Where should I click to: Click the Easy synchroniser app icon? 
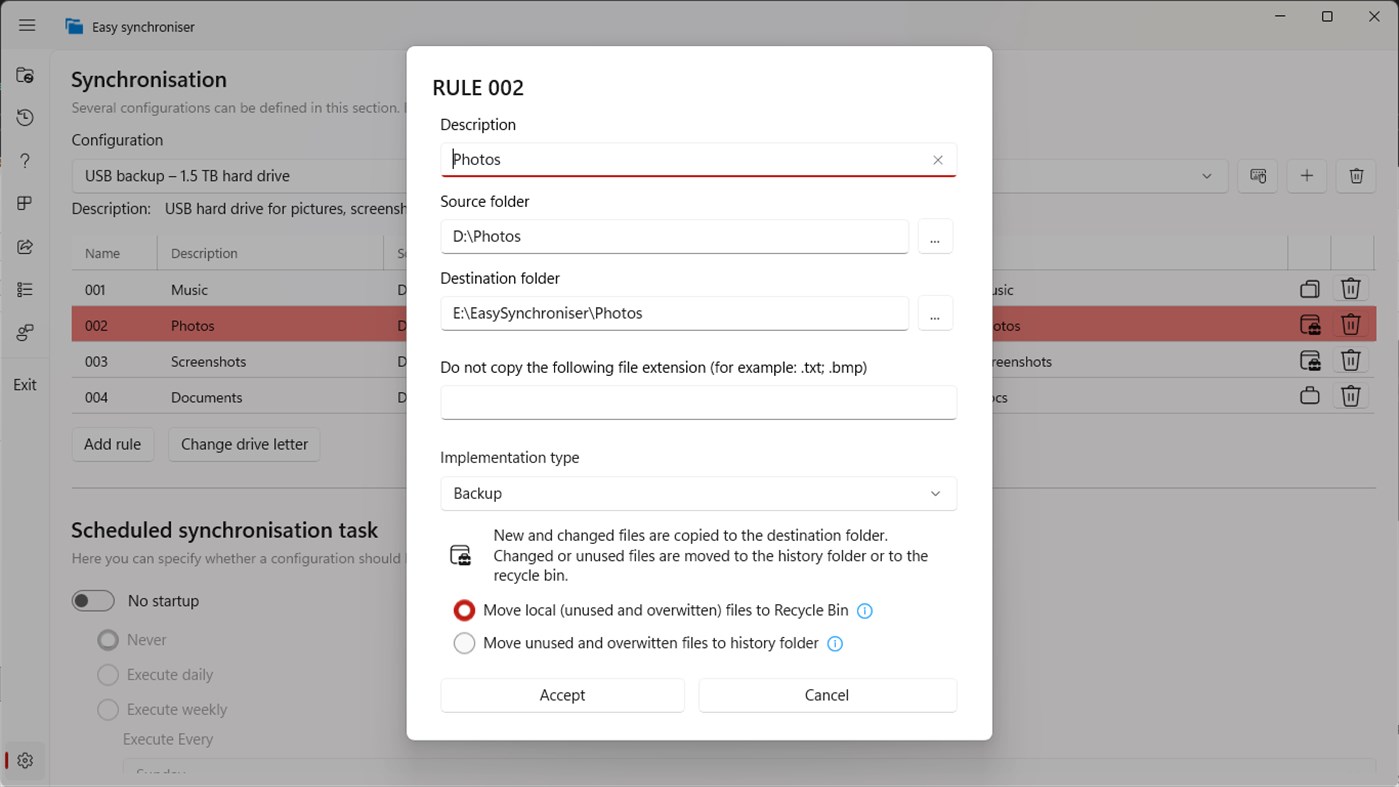[x=74, y=27]
